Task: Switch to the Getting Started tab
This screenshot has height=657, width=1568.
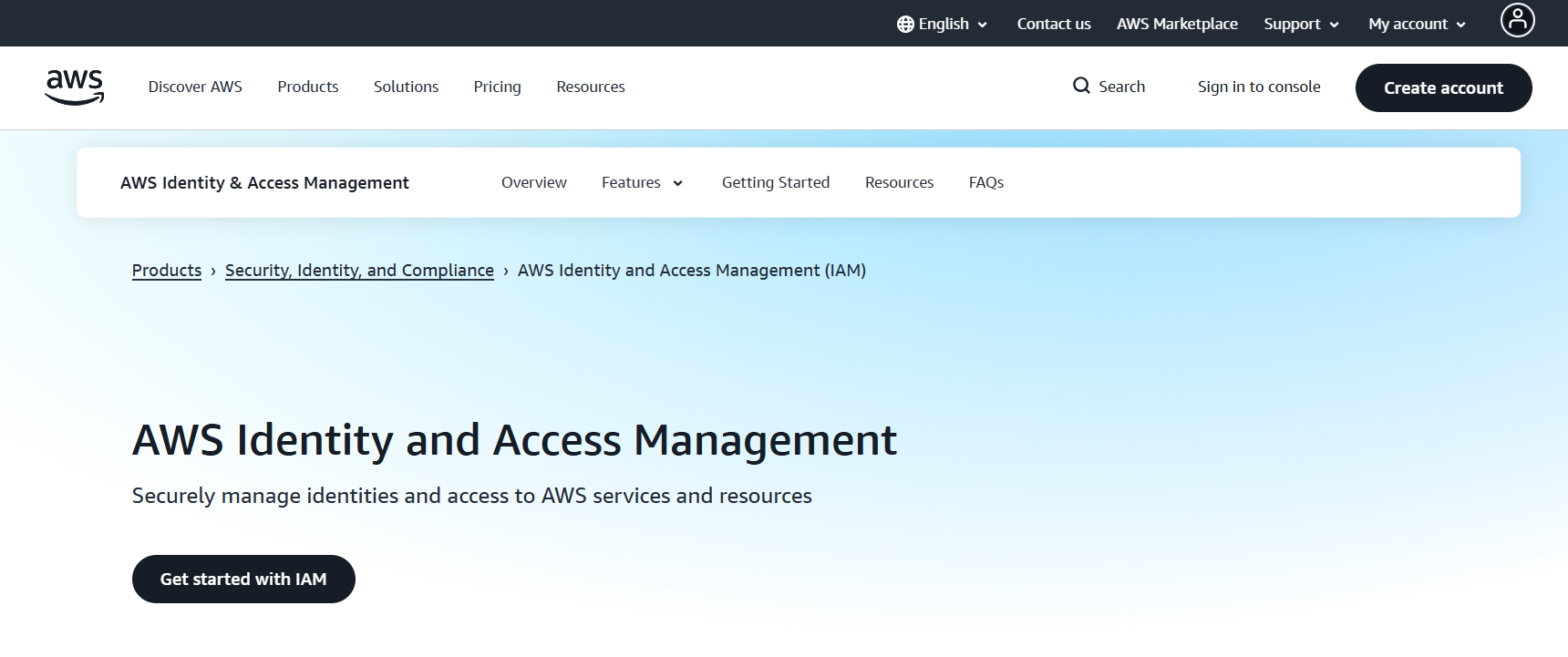Action: [776, 182]
